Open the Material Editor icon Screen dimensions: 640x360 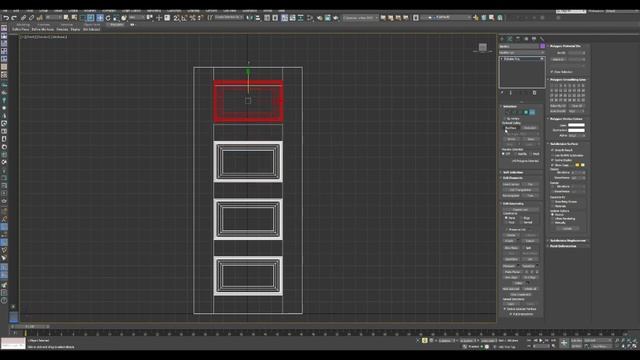[310, 18]
